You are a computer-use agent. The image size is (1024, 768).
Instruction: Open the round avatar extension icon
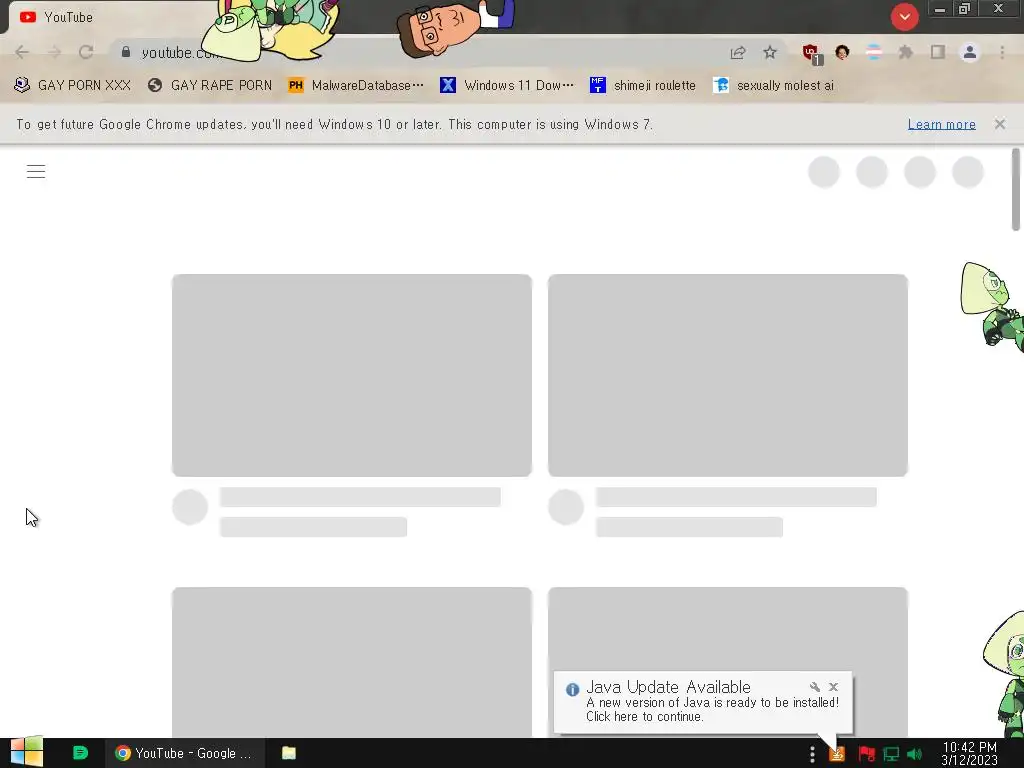click(x=842, y=52)
